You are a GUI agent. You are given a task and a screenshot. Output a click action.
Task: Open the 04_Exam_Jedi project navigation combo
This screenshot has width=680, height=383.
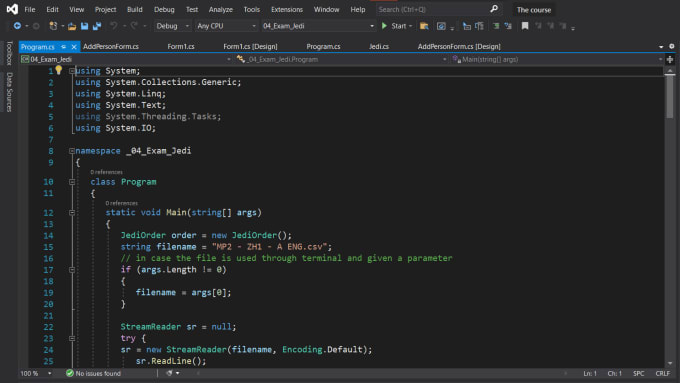pos(126,59)
